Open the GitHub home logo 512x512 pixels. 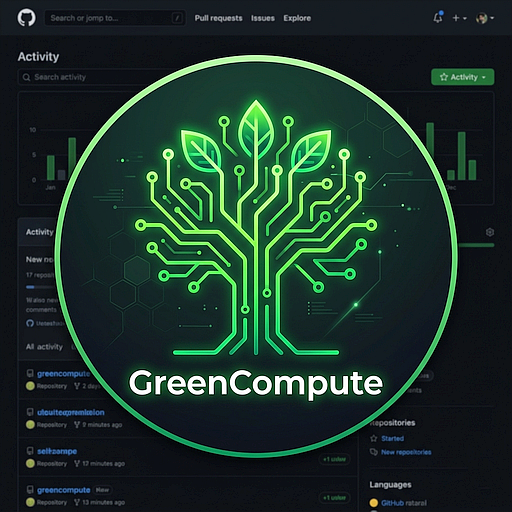coord(26,18)
